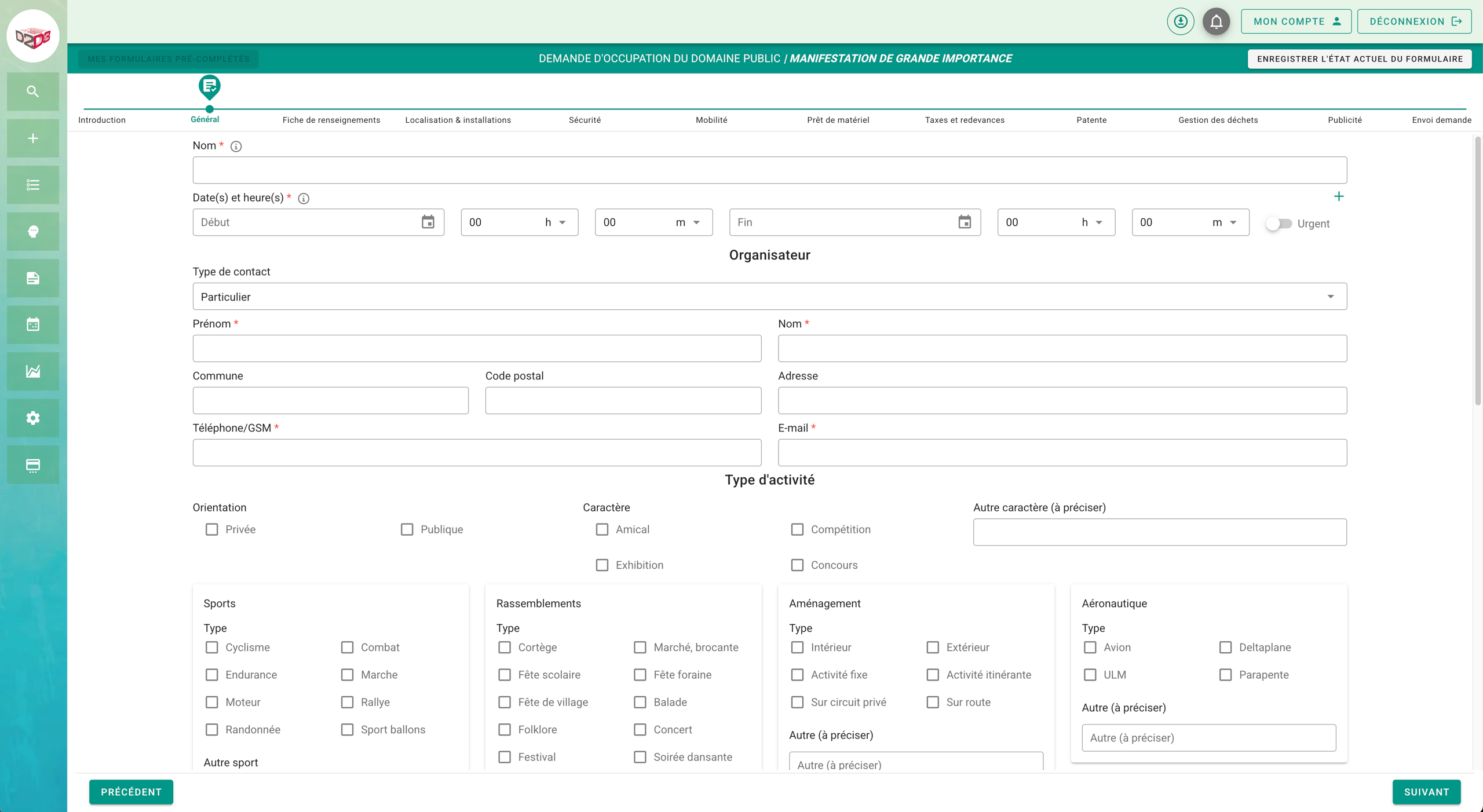The image size is (1483, 812).
Task: Switch to Localisation & installations step
Action: [458, 120]
